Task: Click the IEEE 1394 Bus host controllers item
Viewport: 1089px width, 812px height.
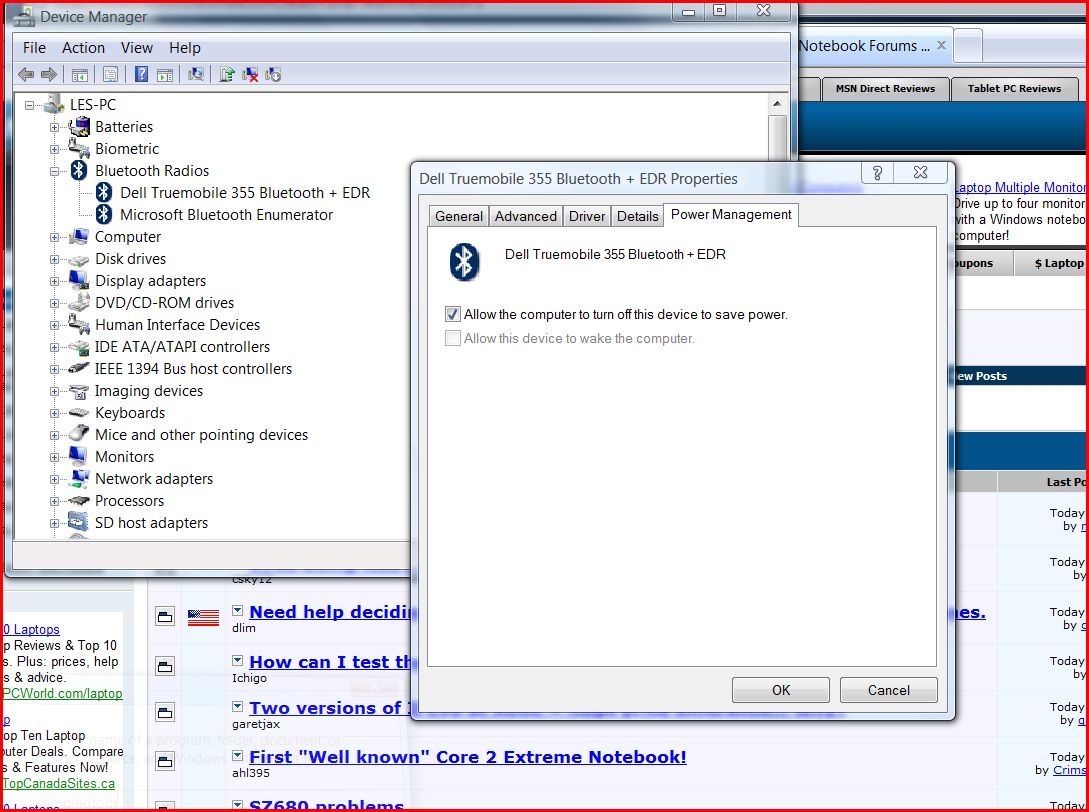Action: (193, 368)
